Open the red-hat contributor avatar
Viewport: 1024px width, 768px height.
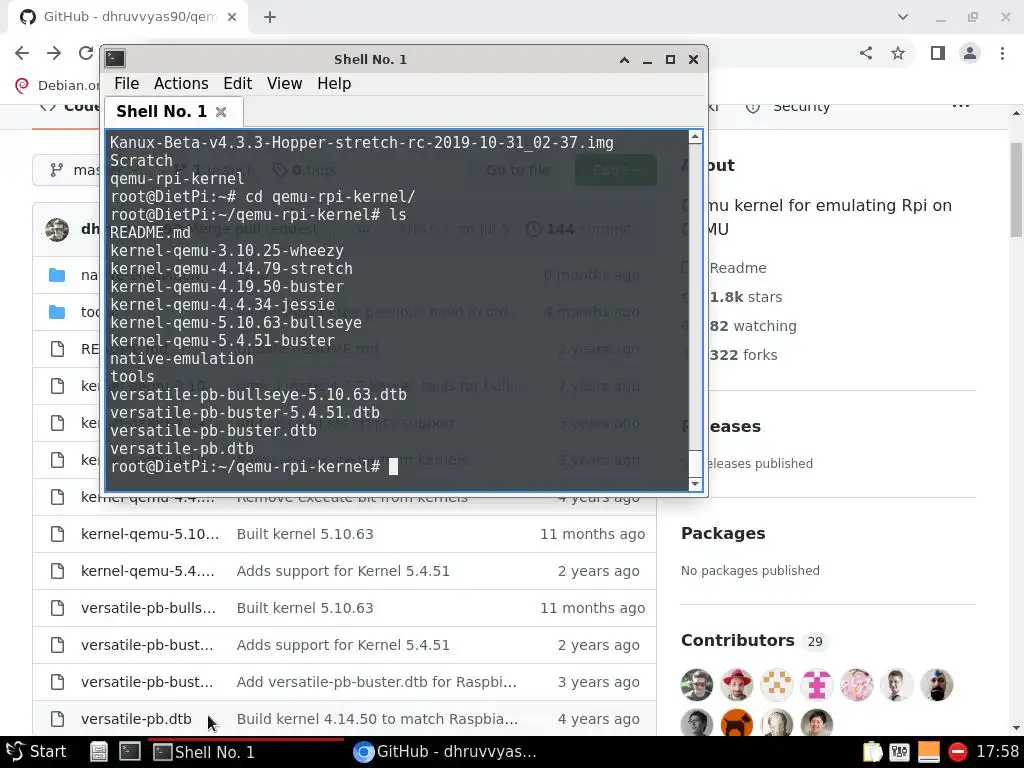(x=737, y=685)
